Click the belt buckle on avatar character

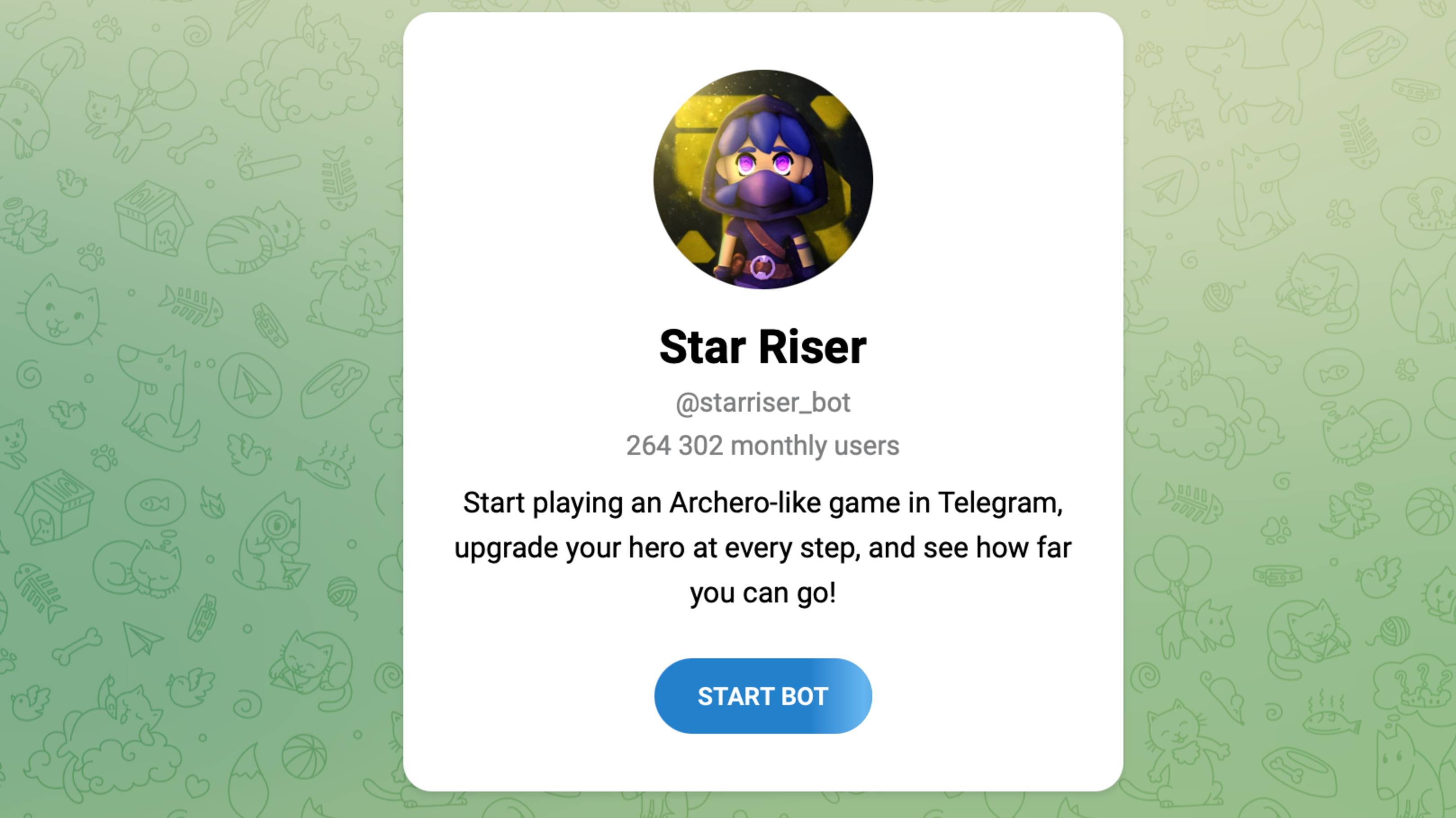[x=762, y=267]
